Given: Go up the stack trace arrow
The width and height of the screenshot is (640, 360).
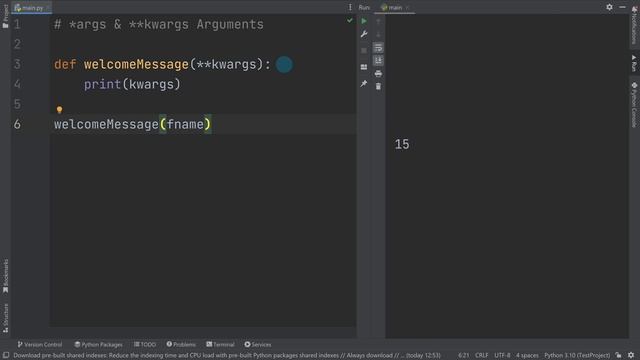Looking at the screenshot, I should point(378,21).
